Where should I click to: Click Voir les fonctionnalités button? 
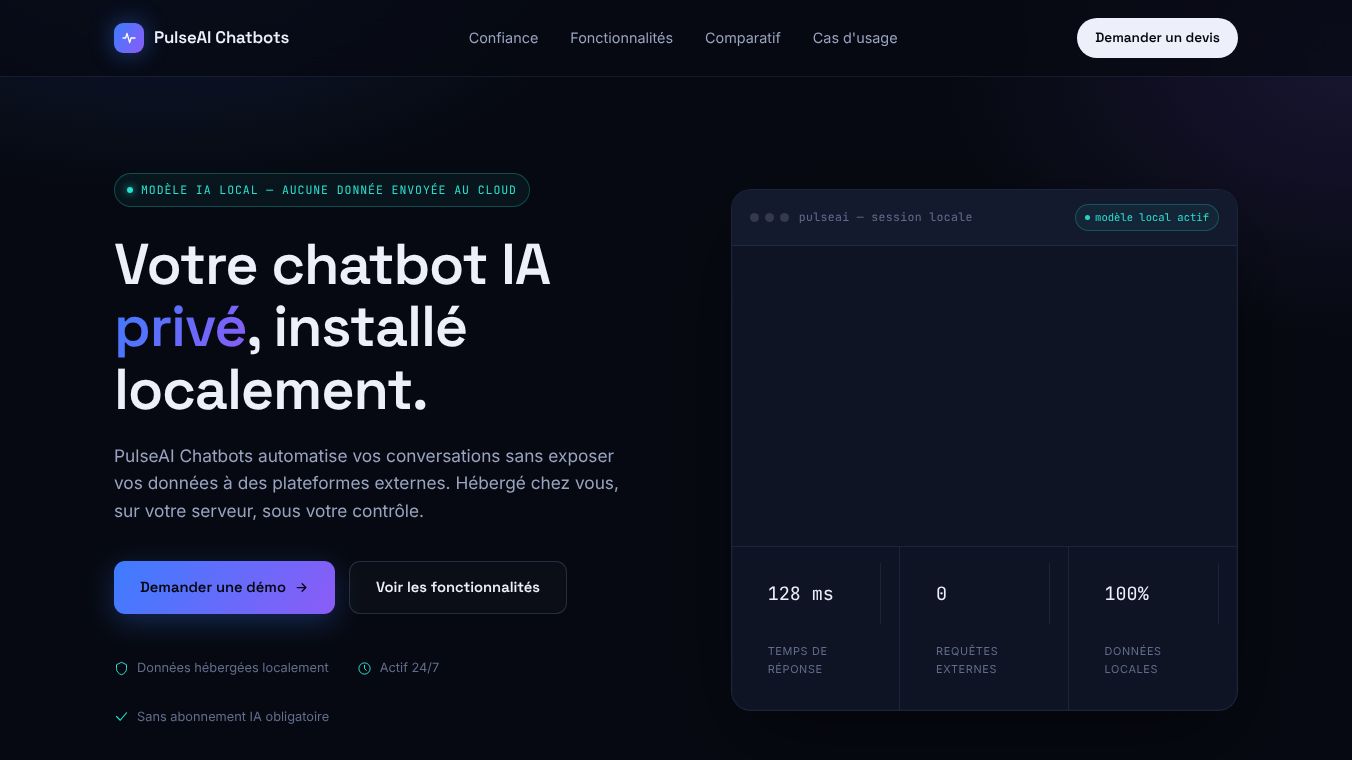(457, 587)
